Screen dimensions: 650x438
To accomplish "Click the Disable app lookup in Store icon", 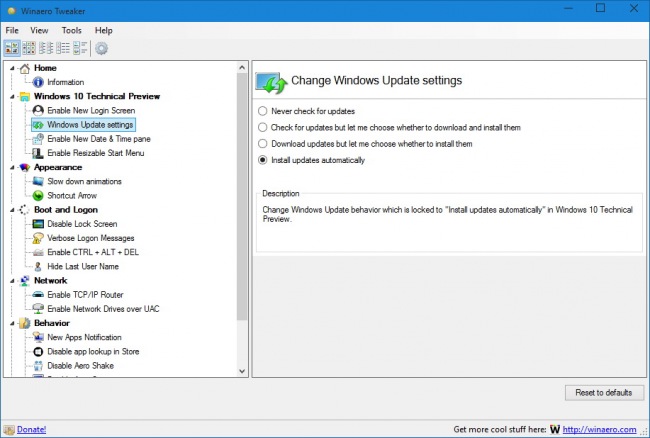I will (38, 351).
